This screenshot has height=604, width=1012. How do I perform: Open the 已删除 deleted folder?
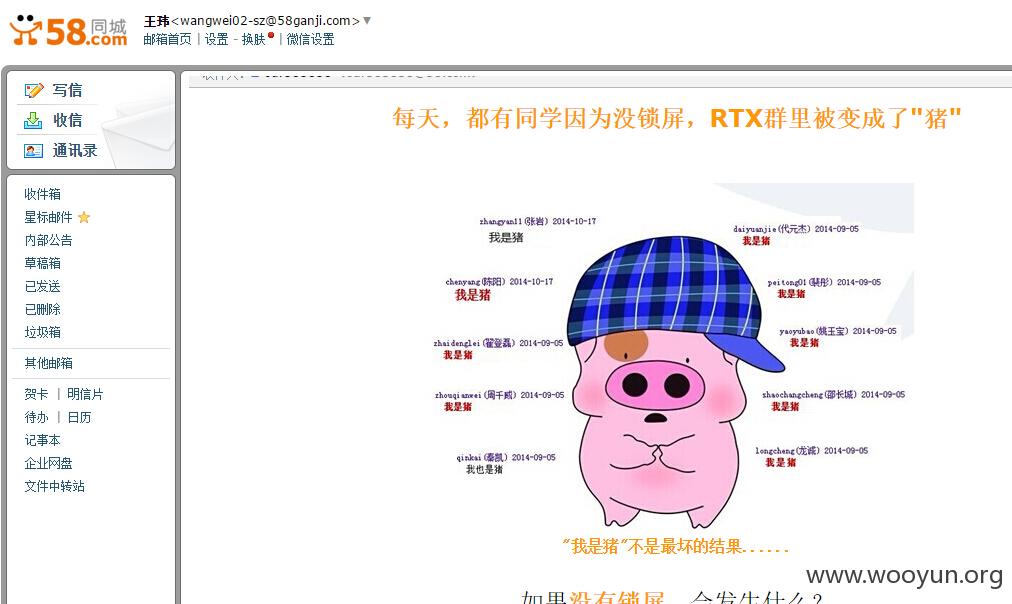(43, 309)
